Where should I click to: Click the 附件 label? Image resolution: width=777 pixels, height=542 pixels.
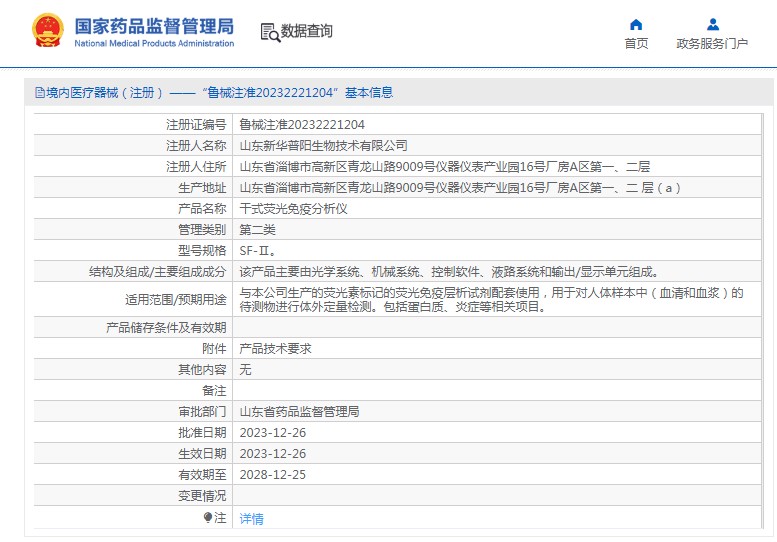pyautogui.click(x=214, y=348)
